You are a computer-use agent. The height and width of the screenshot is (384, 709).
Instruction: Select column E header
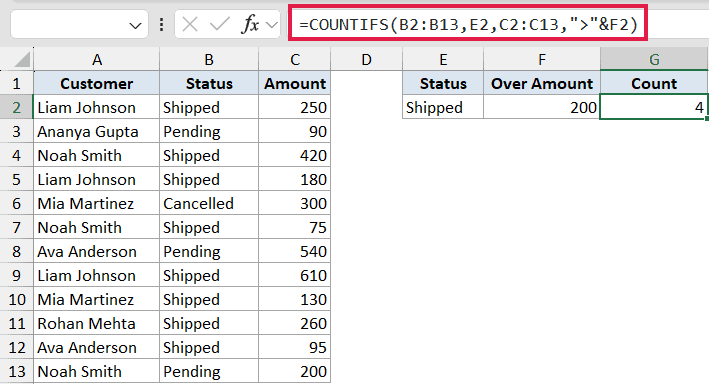[443, 59]
